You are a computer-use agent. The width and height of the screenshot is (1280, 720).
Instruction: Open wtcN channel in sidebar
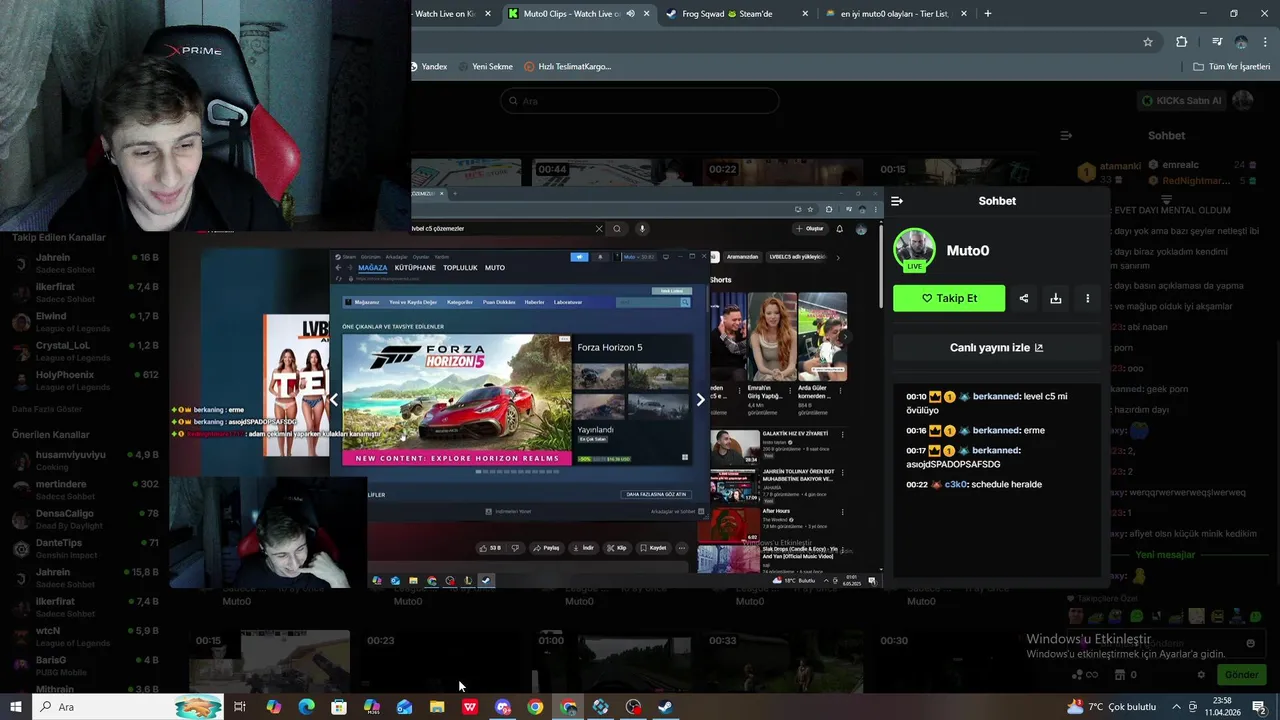pyautogui.click(x=85, y=636)
